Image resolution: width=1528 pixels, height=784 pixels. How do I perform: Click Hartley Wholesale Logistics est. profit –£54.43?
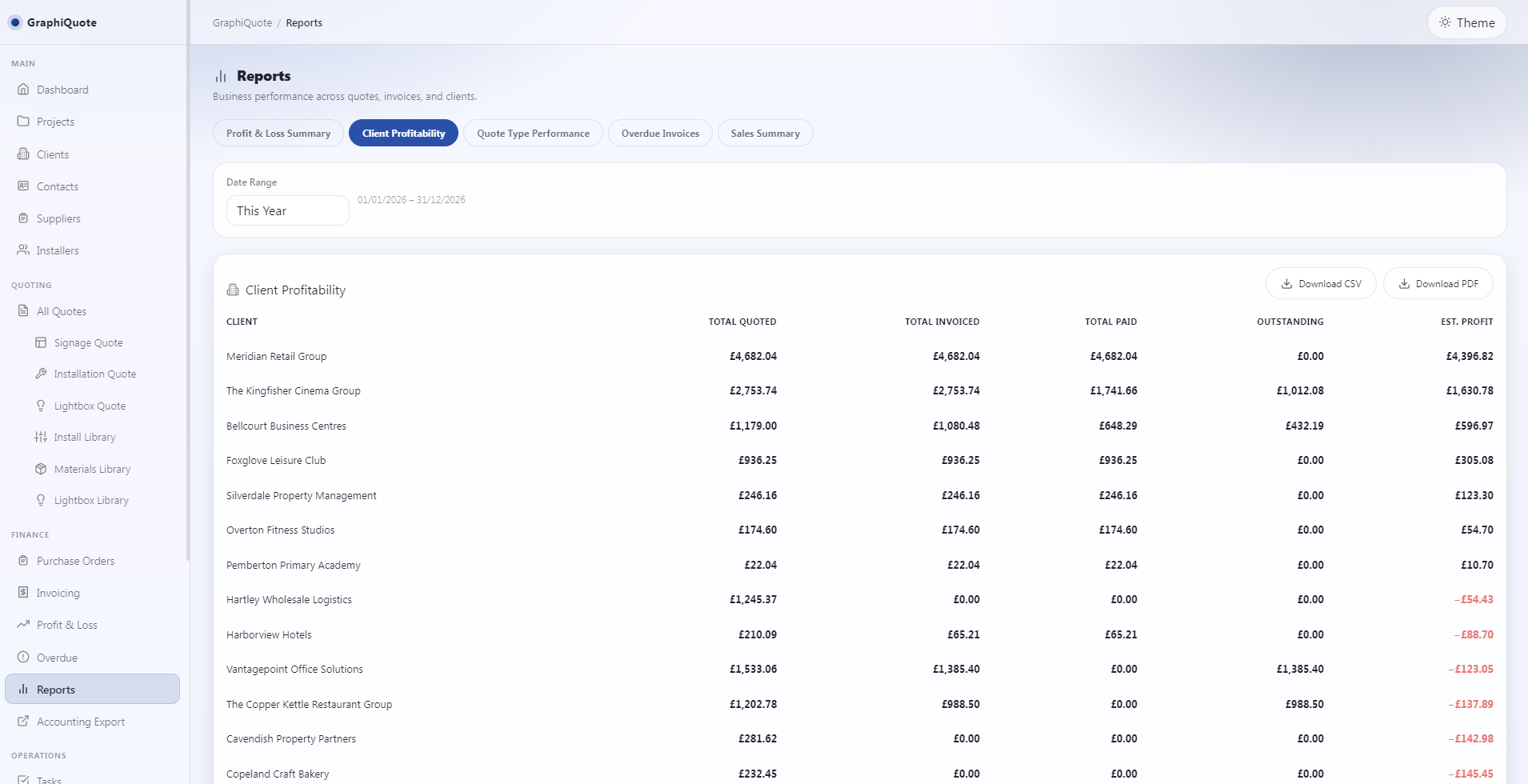coord(1474,599)
